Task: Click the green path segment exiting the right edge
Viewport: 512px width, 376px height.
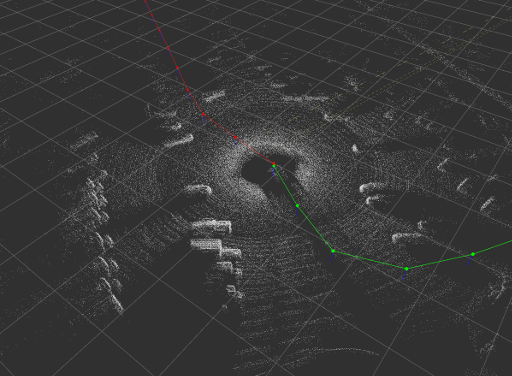Action: pyautogui.click(x=493, y=248)
